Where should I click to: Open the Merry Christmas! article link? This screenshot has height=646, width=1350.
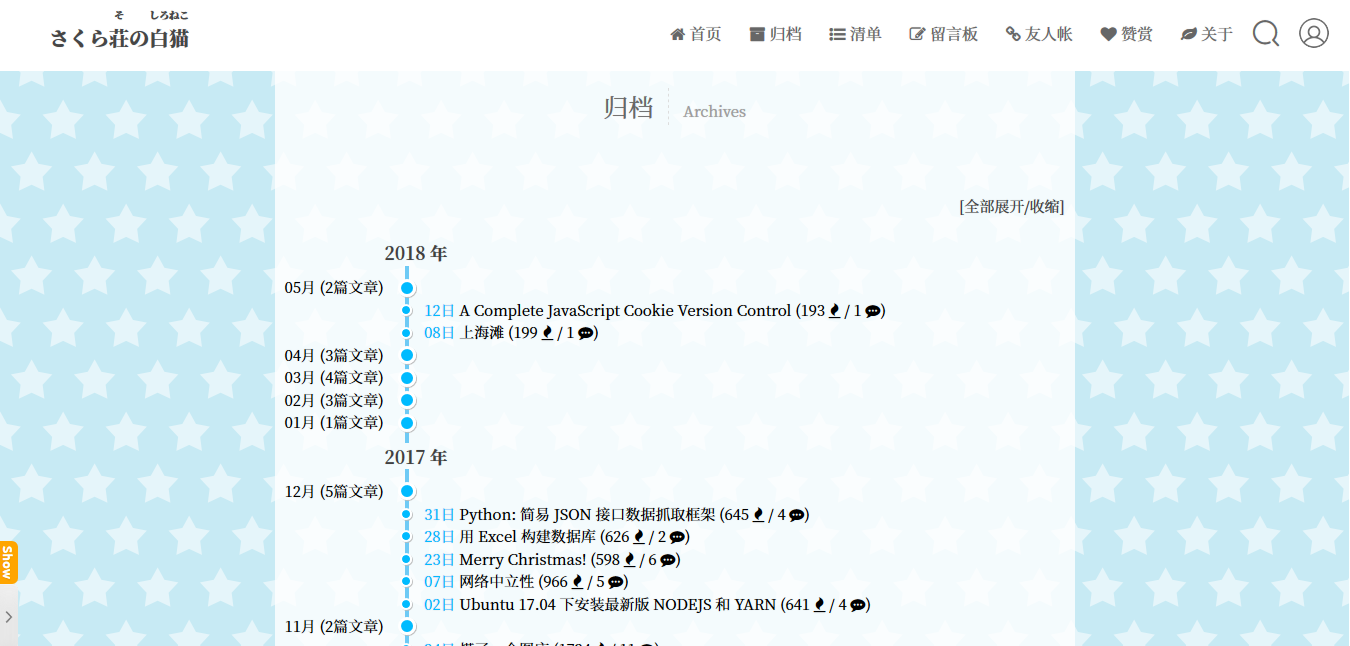pos(523,559)
